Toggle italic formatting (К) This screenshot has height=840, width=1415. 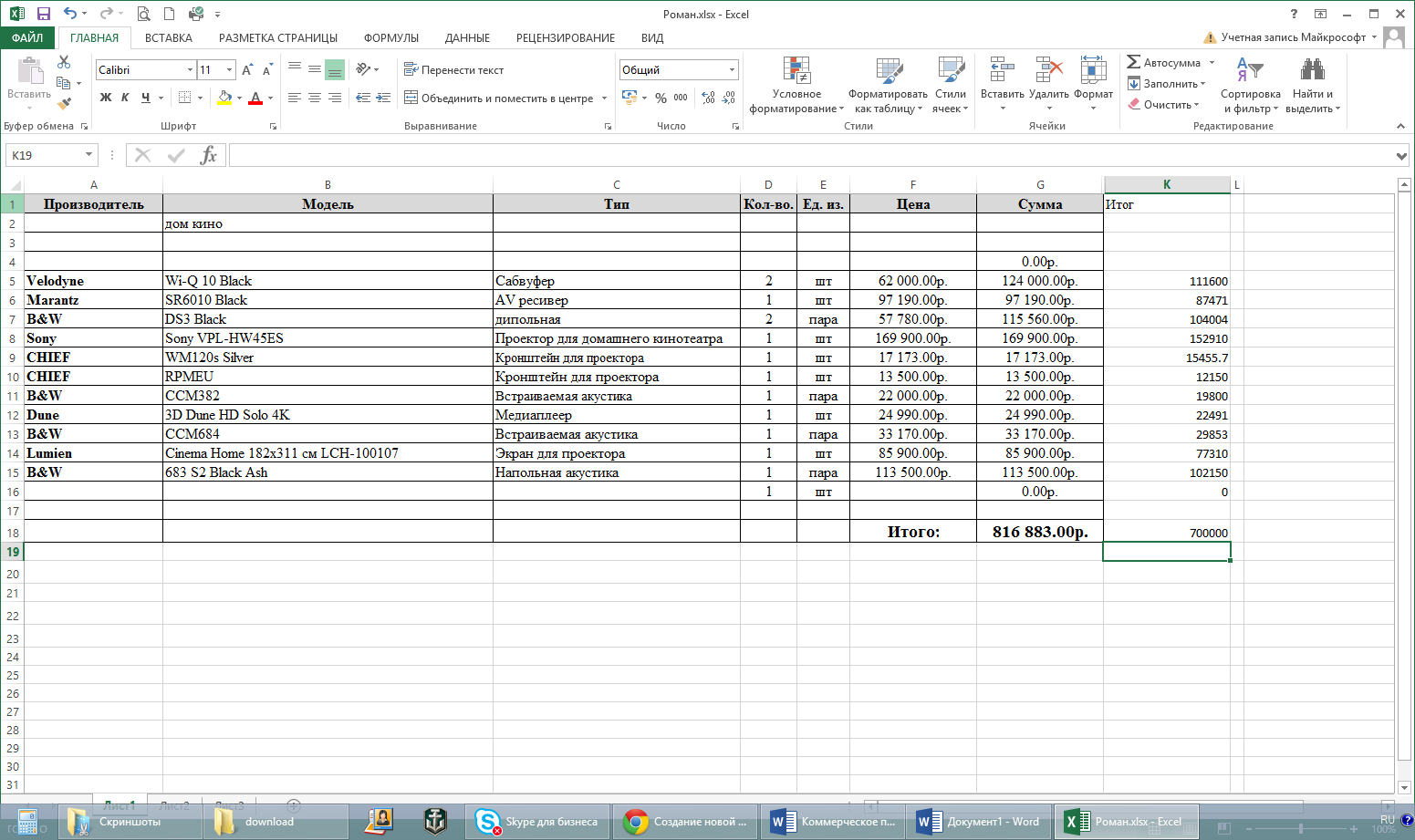click(125, 98)
